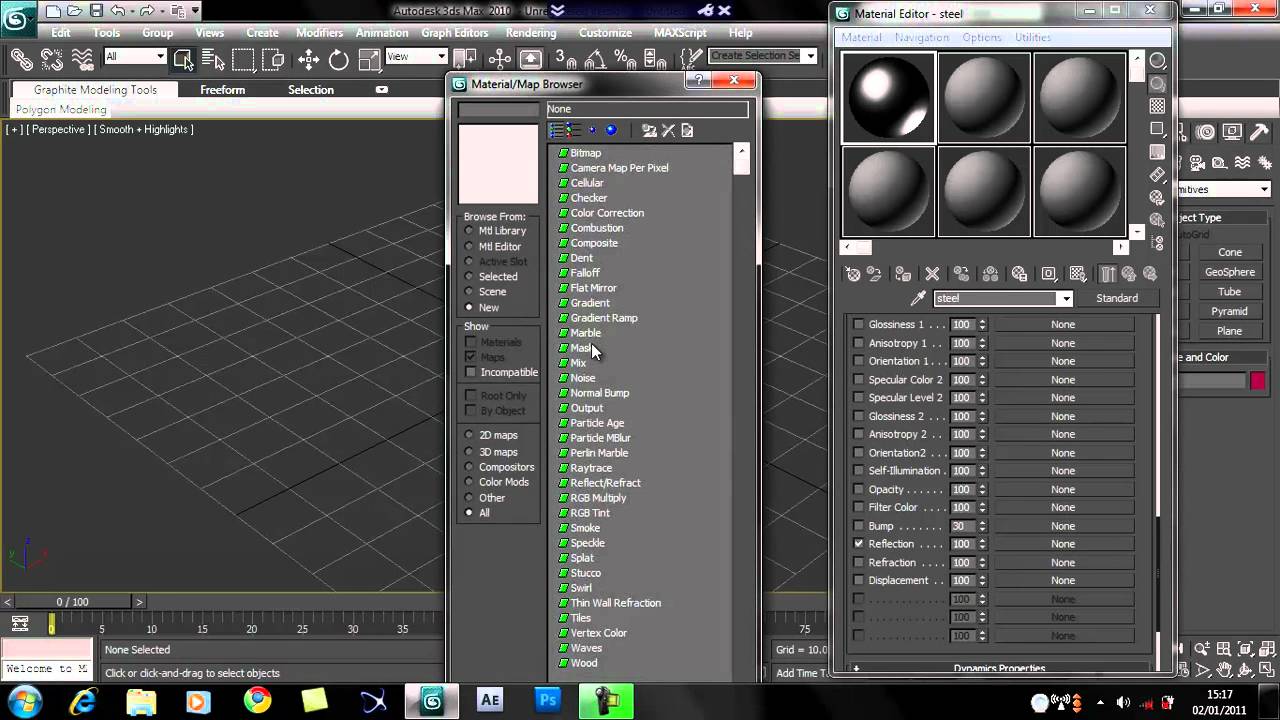Open the Graph Editors menu
This screenshot has height=720, width=1280.
pos(455,33)
